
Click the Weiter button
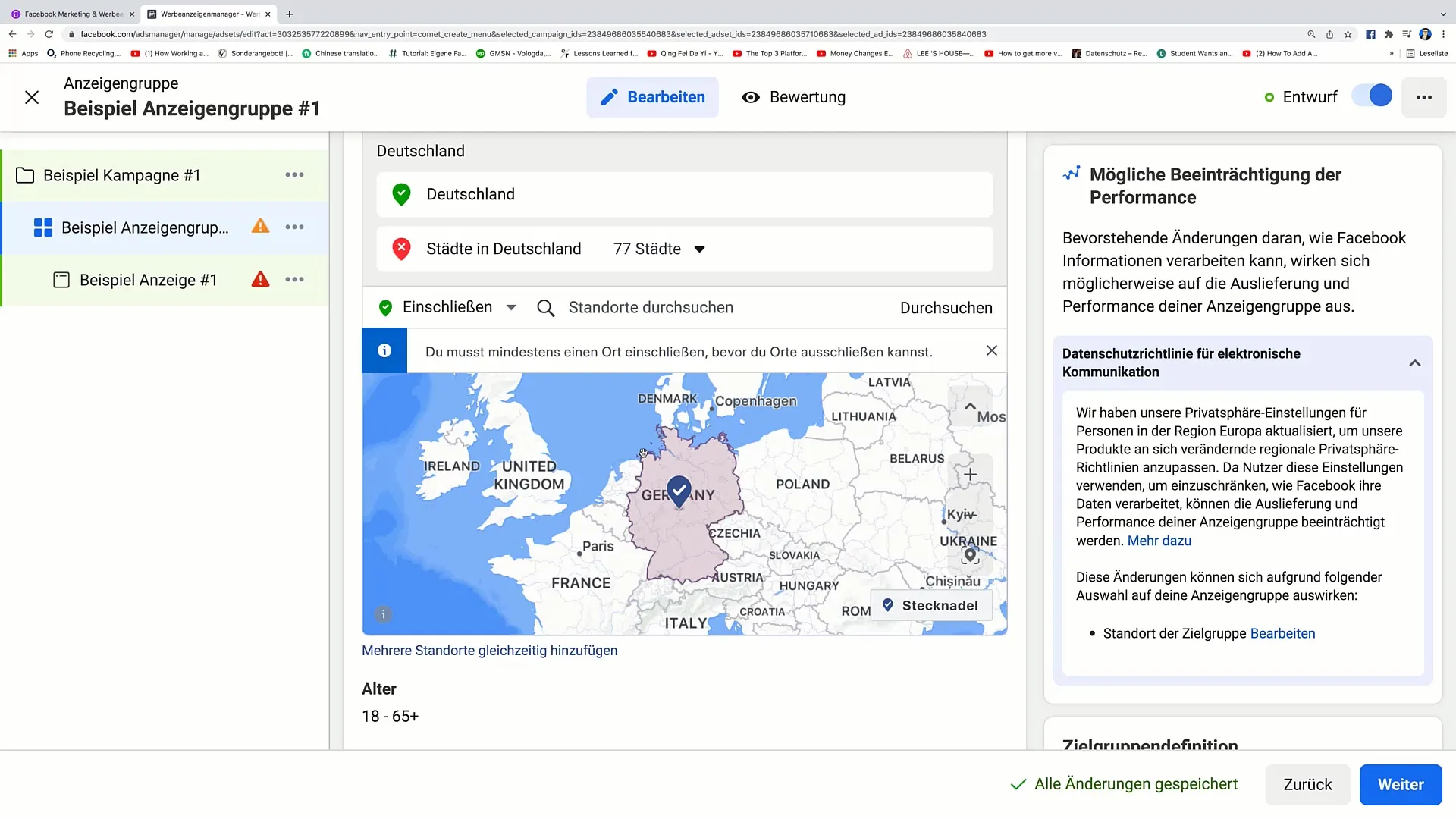(1400, 785)
